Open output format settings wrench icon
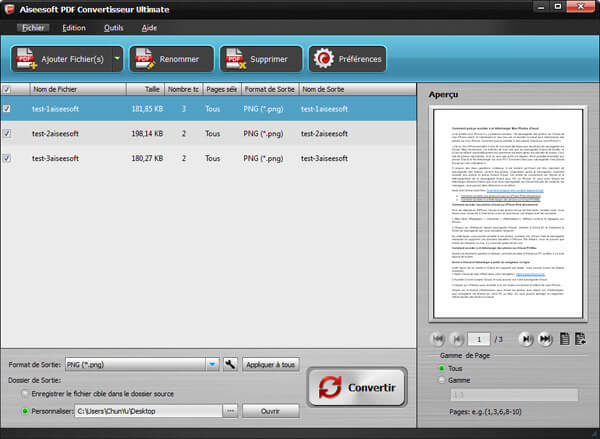This screenshot has height=439, width=600. point(230,364)
